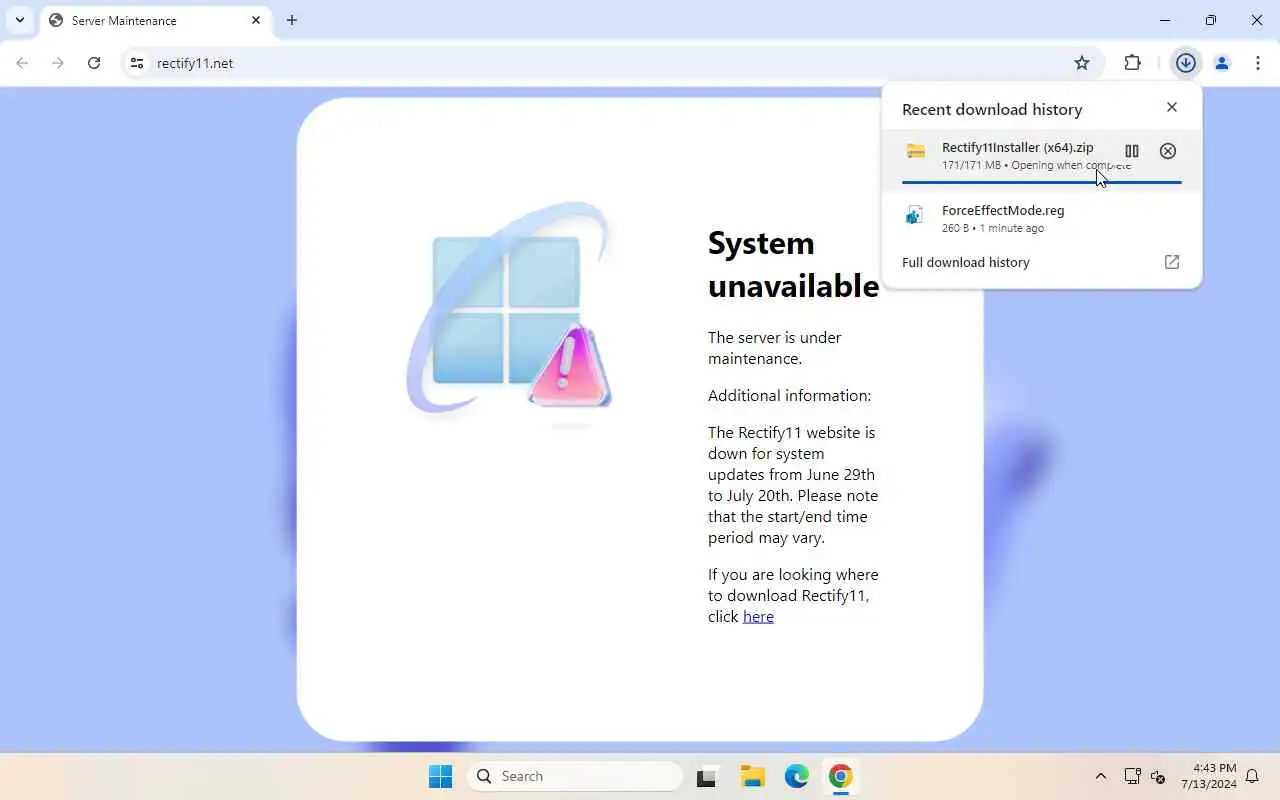Reload the page

pyautogui.click(x=94, y=63)
